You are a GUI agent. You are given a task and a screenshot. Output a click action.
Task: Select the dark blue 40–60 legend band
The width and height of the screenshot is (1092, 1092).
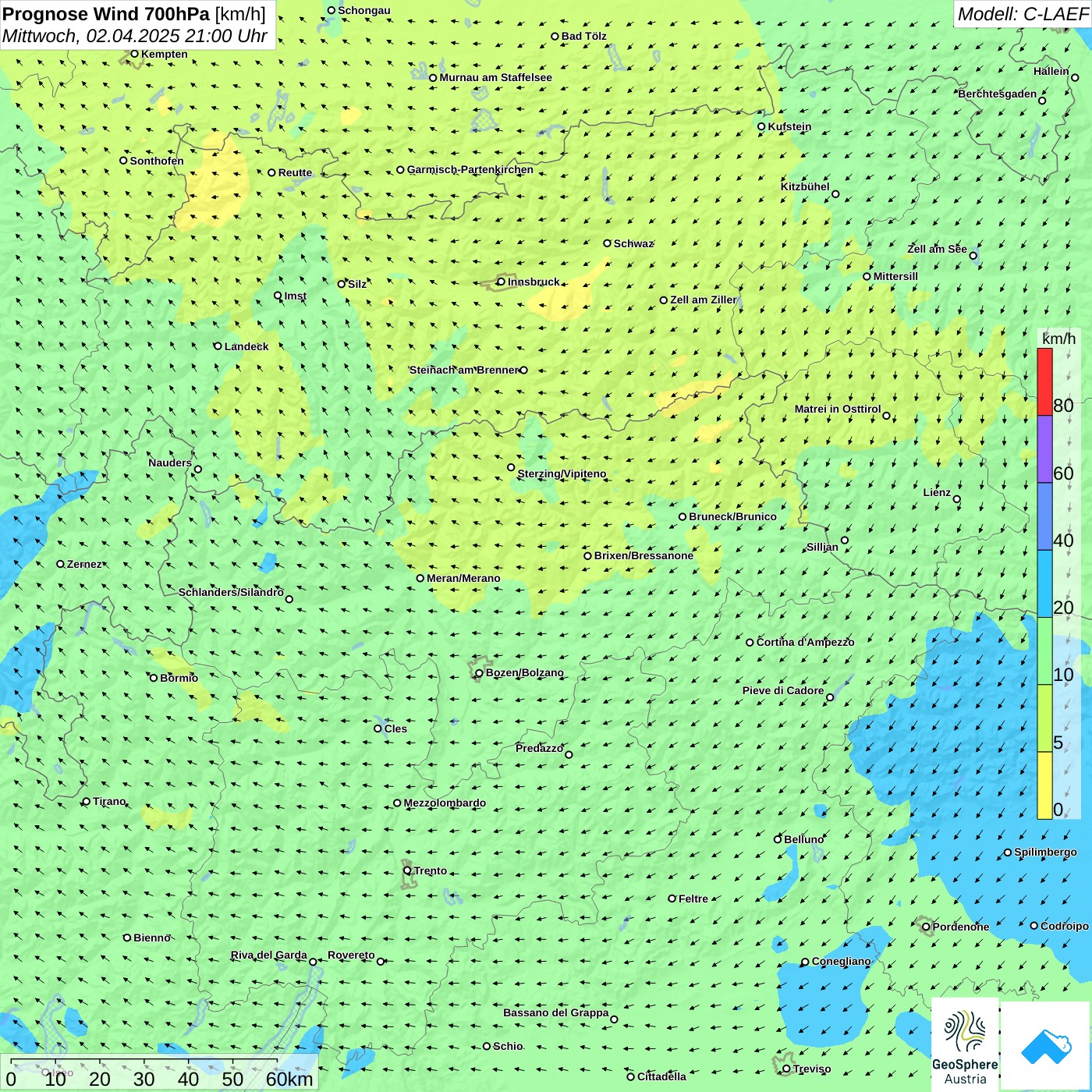tap(1044, 517)
